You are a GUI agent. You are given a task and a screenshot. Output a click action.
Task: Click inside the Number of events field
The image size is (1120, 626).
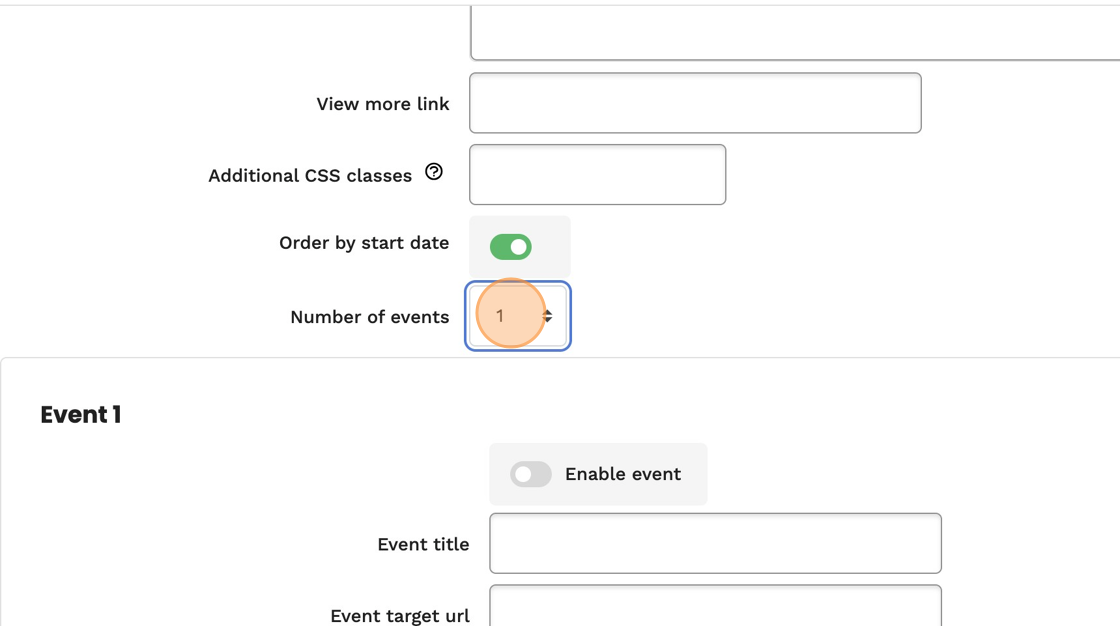(x=505, y=317)
